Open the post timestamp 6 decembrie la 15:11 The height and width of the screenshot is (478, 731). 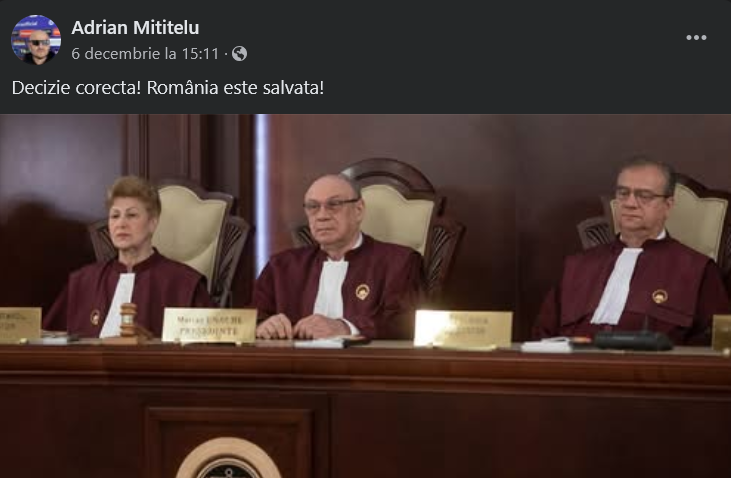145,54
